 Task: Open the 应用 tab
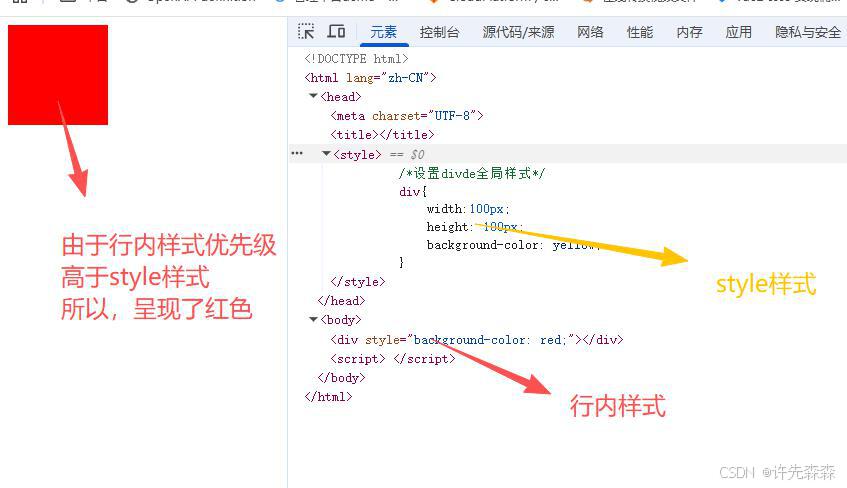pyautogui.click(x=738, y=32)
